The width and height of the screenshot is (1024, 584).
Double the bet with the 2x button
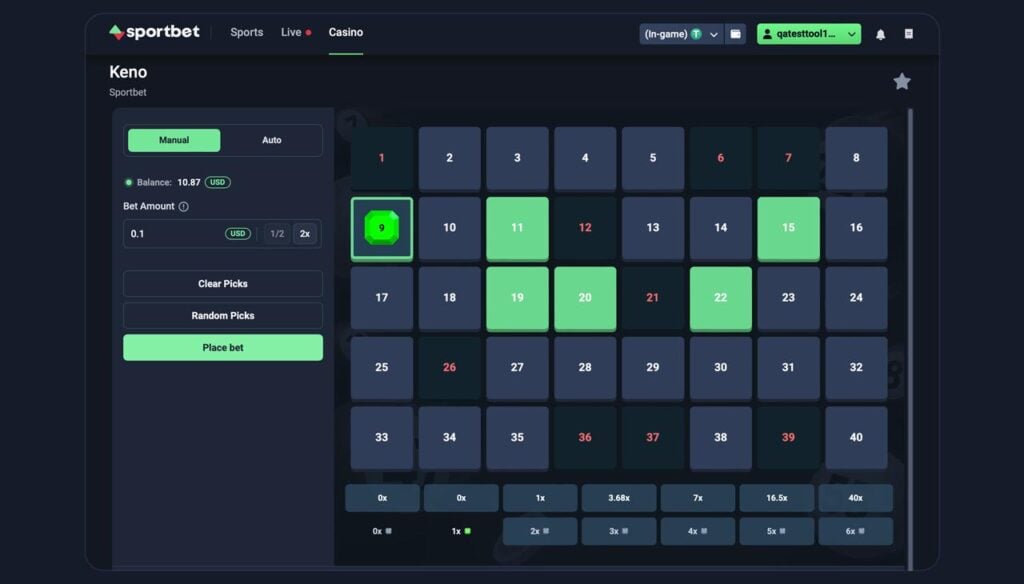click(x=304, y=233)
